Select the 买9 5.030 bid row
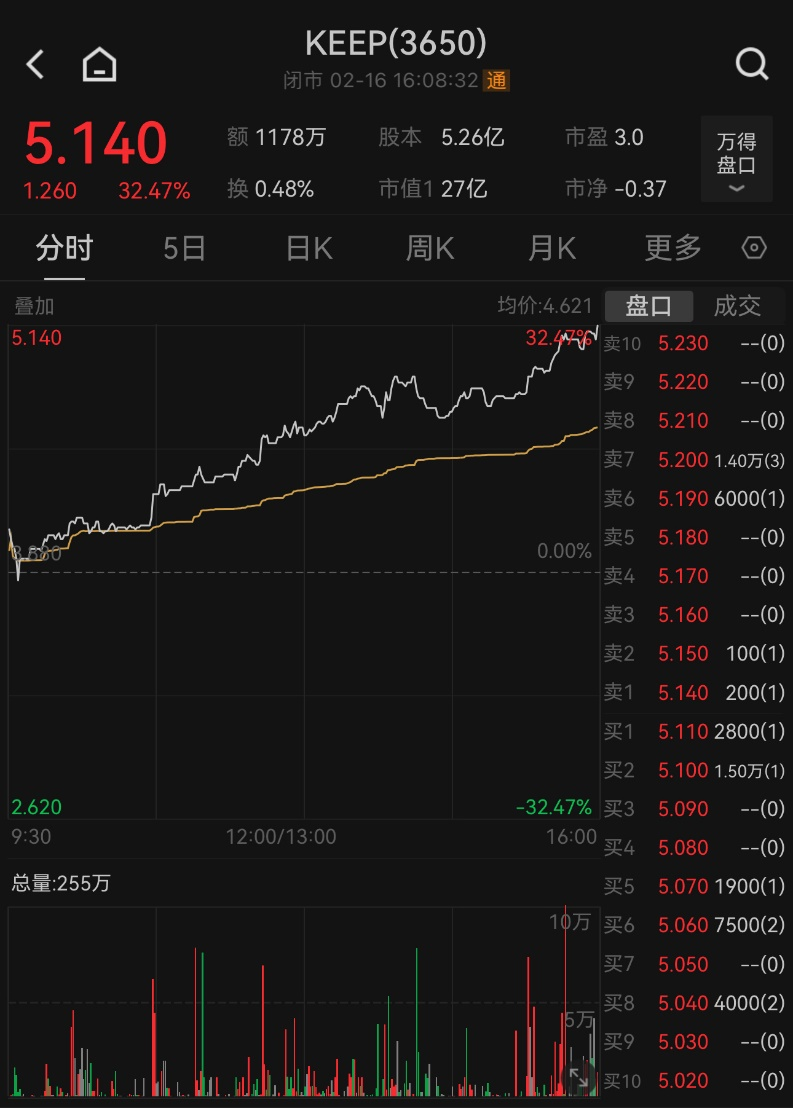793x1108 pixels. 694,1042
